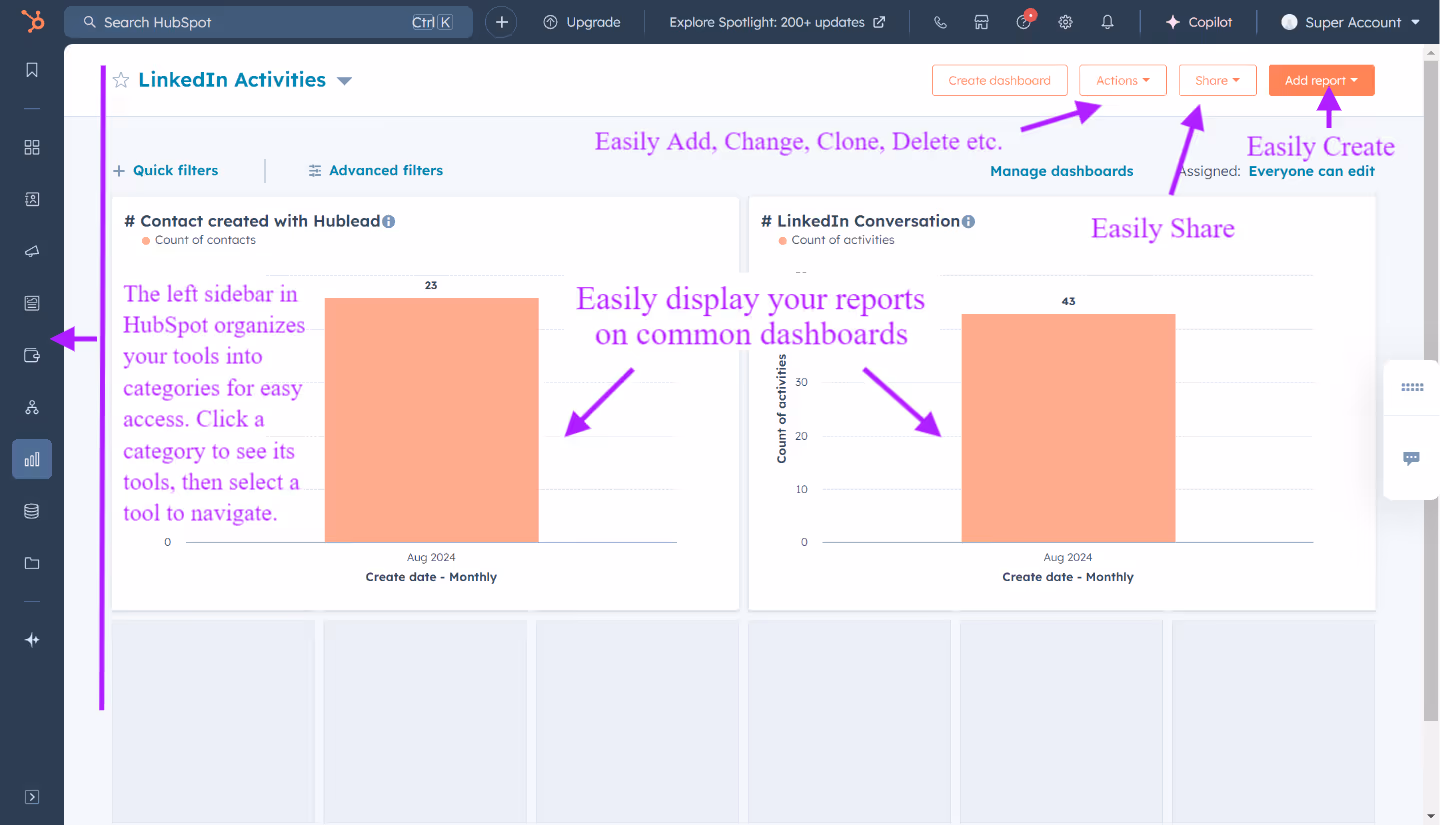Select the Contacts CRM icon in the sidebar
The height and width of the screenshot is (825, 1440).
[x=31, y=199]
